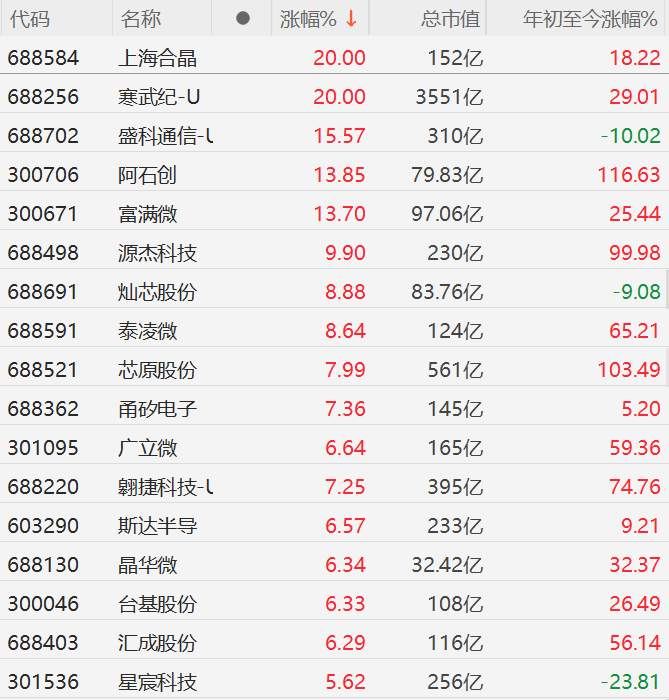
Task: Click the 7.36 change percentage
Action: pyautogui.click(x=345, y=409)
